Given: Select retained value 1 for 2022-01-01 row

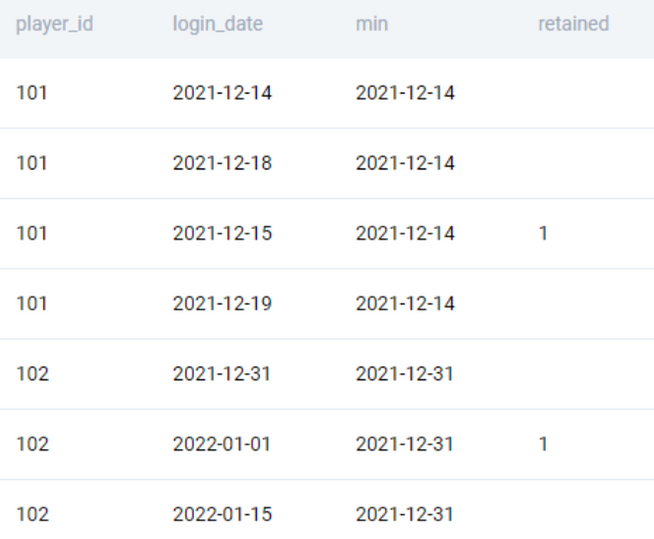Looking at the screenshot, I should click(543, 444).
